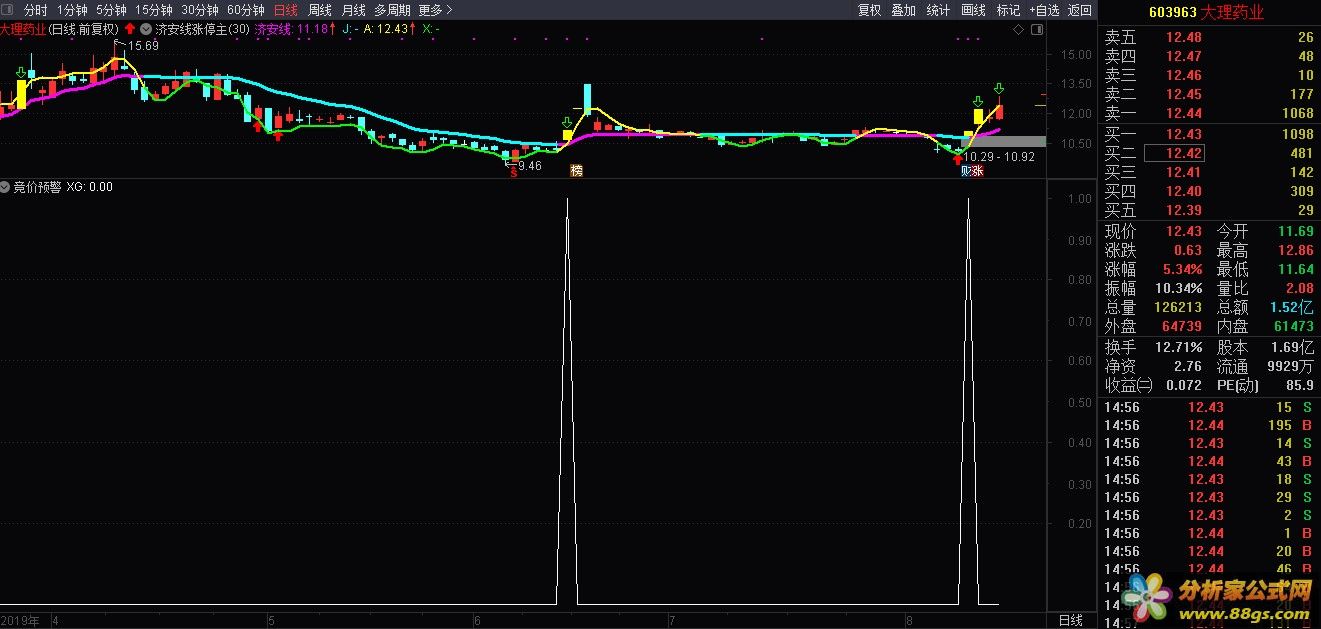
Task: Select the 1分钟 period tab
Action: coord(73,10)
